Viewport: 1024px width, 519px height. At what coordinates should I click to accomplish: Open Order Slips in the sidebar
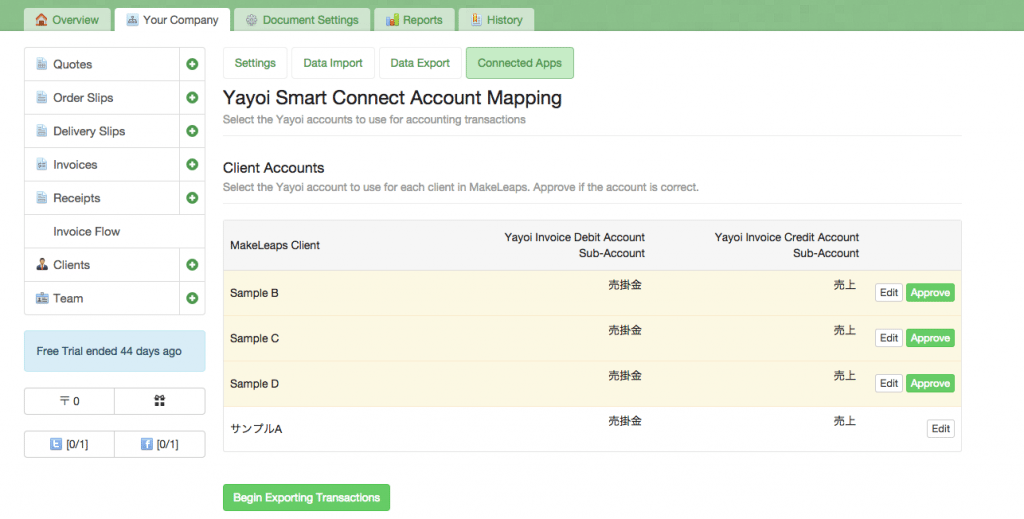coord(102,97)
